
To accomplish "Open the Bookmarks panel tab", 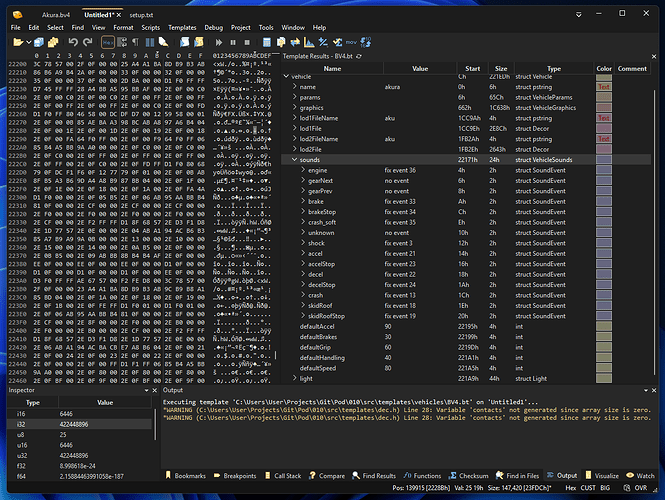I will click(189, 476).
